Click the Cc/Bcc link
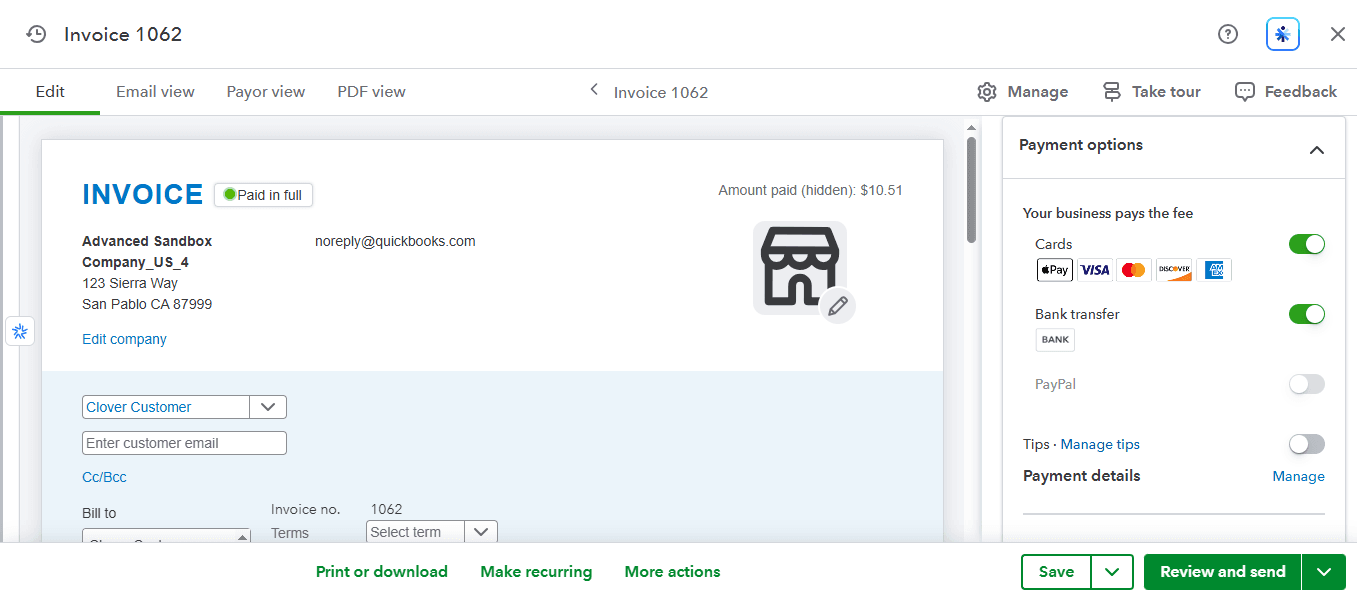The width and height of the screenshot is (1357, 601). click(x=104, y=477)
